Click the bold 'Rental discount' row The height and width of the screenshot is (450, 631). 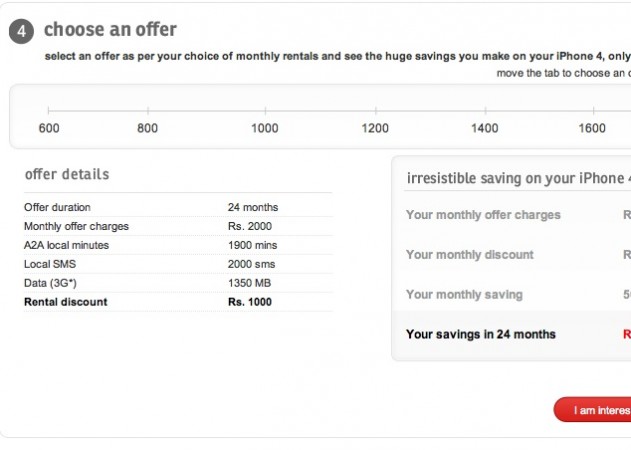65,302
